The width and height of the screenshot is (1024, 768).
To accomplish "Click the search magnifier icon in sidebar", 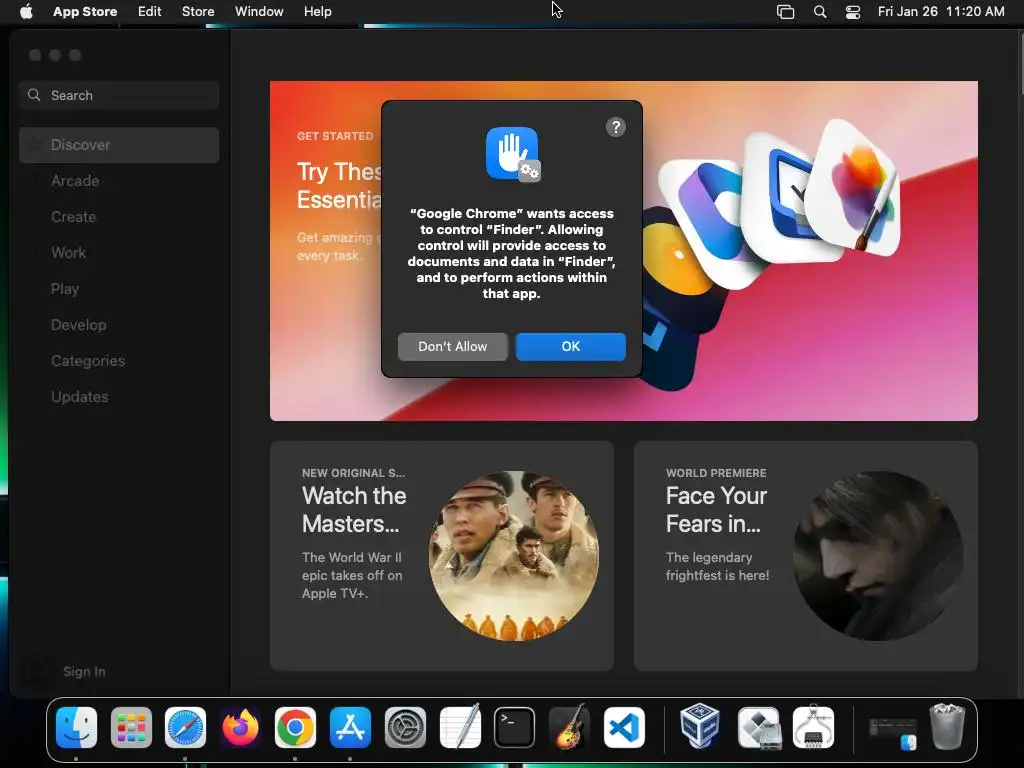I will 34,95.
